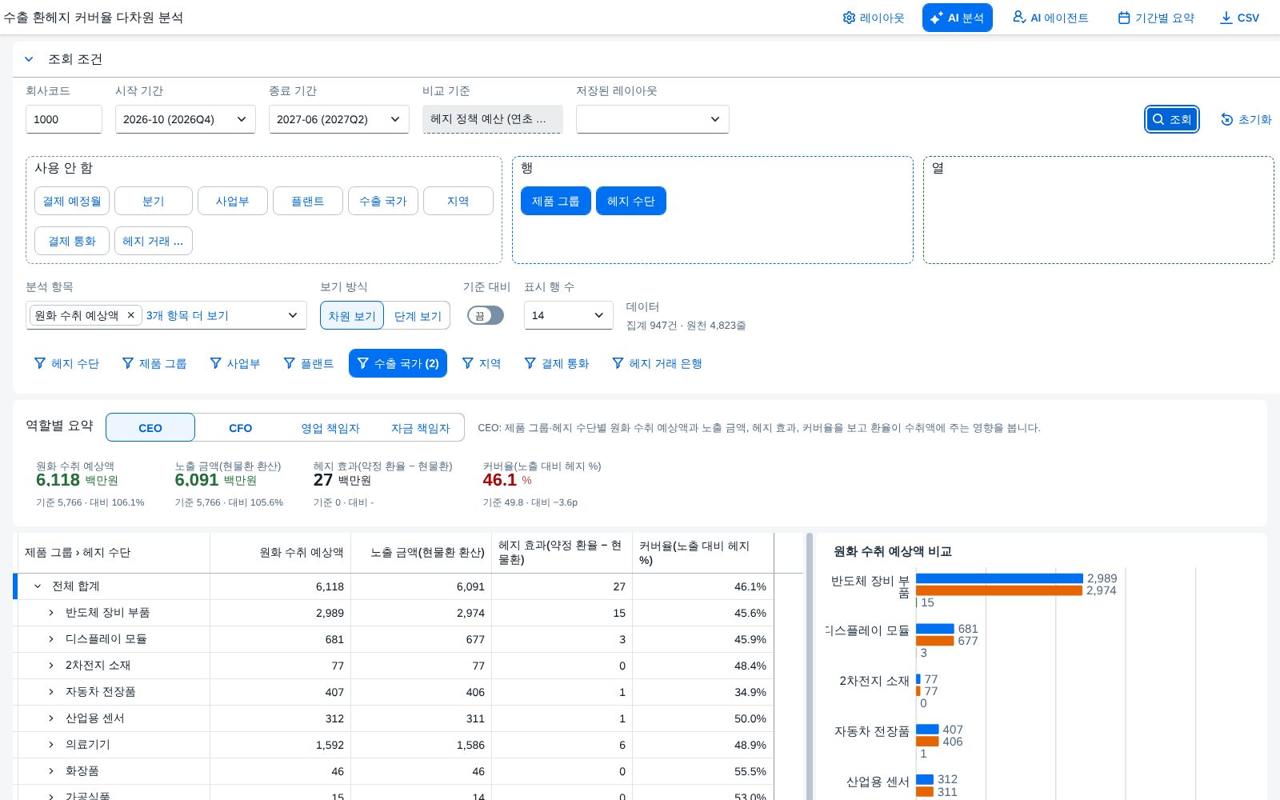Screen dimensions: 1280x800
Task: Click the 헤지 수단 row chip
Action: [631, 201]
